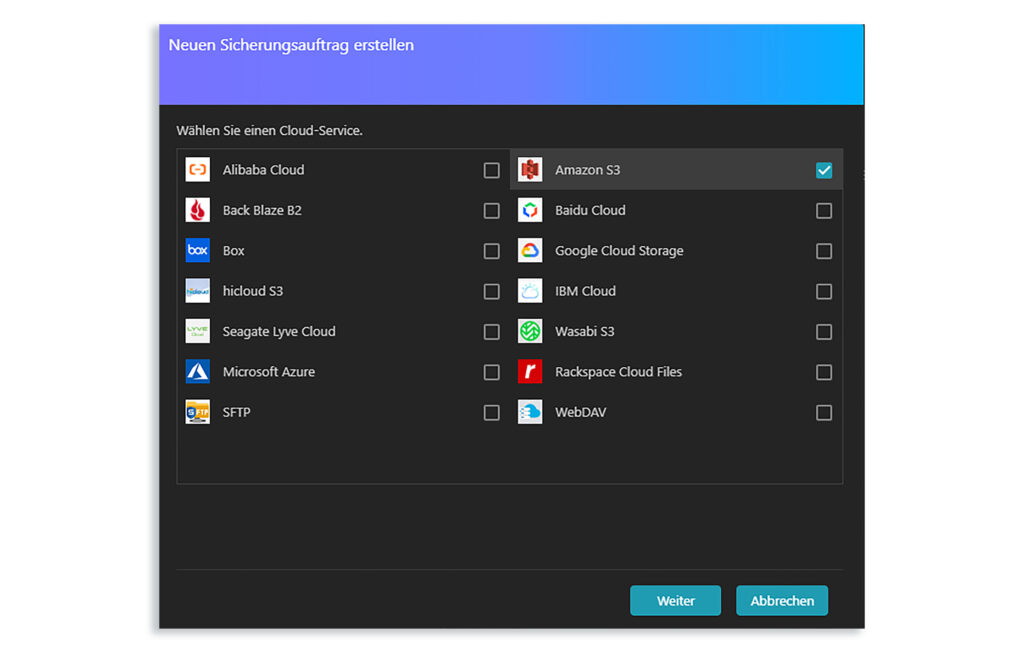Choose the Microsoft Azure icon
1024x663 pixels.
198,372
